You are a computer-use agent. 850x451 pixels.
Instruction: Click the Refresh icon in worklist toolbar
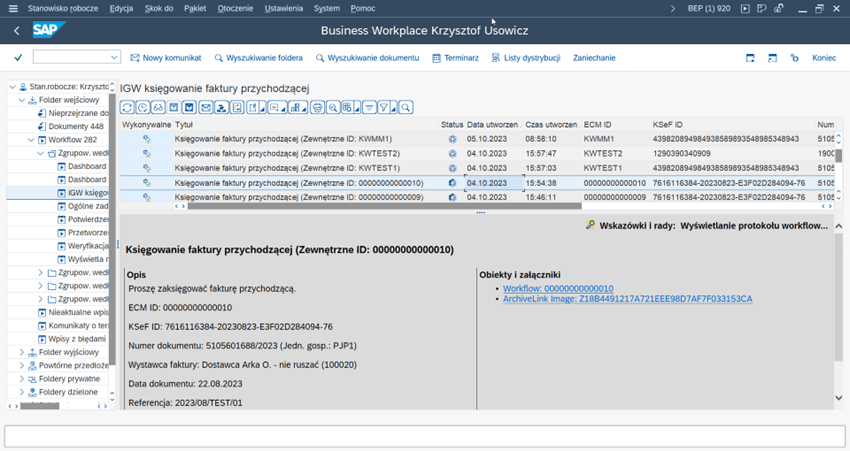[127, 107]
